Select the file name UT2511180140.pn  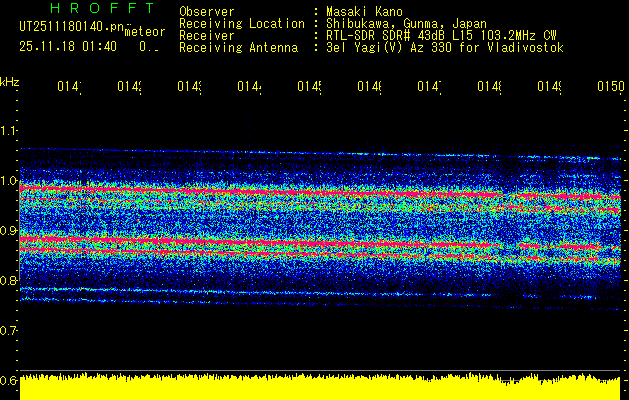[72, 27]
